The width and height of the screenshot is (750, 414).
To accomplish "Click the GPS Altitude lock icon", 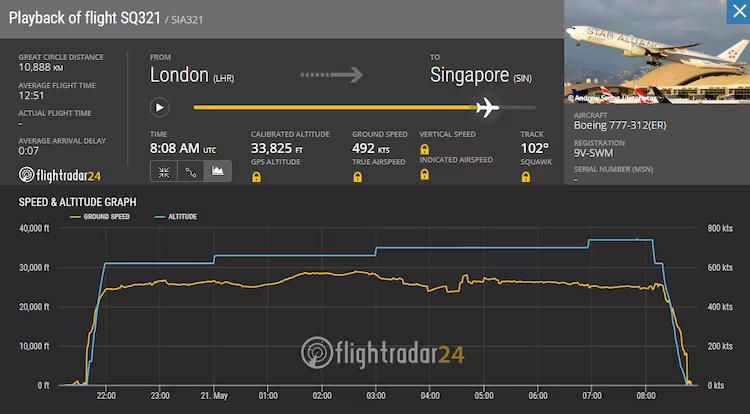I will (256, 177).
